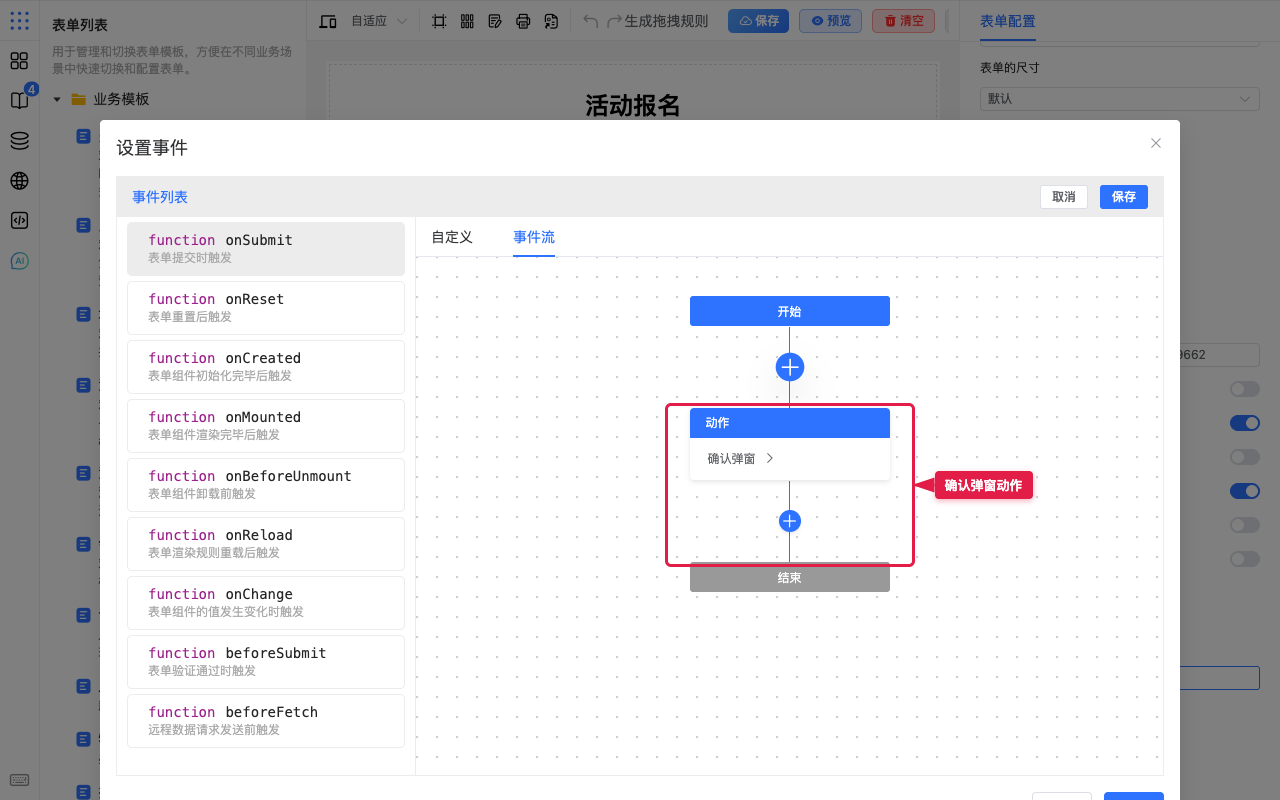Switch to the 事件流 tab
Screen dimensions: 1280x800
[534, 237]
